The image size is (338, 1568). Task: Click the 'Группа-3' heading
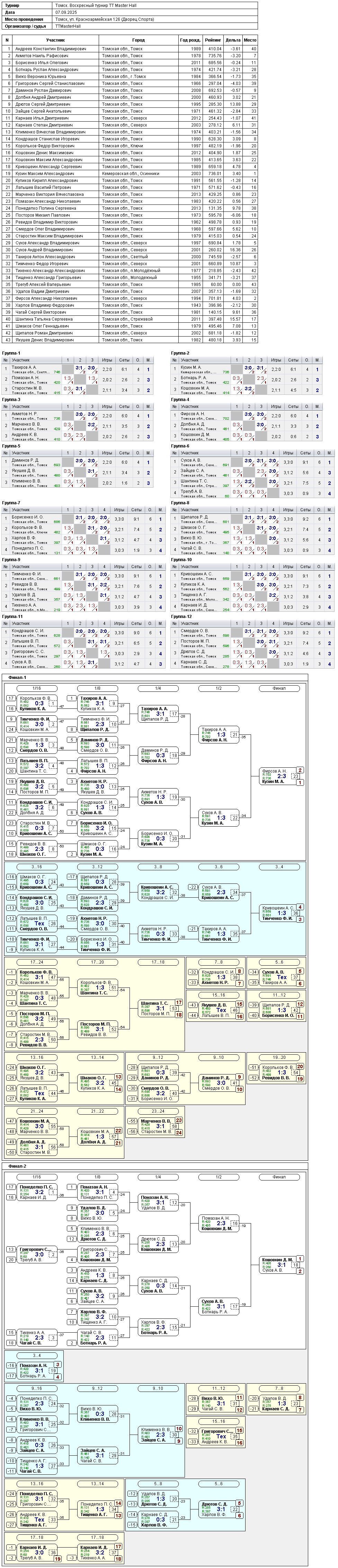click(x=11, y=400)
